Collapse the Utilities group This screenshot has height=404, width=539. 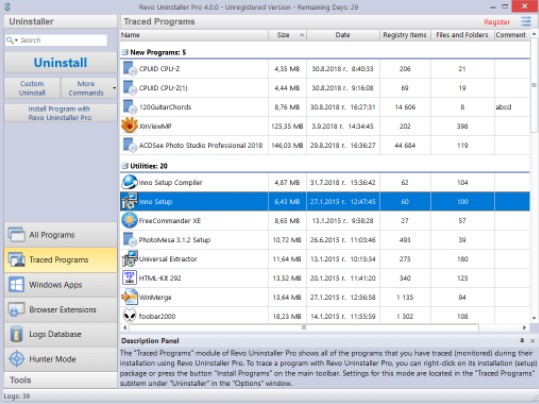(x=125, y=166)
